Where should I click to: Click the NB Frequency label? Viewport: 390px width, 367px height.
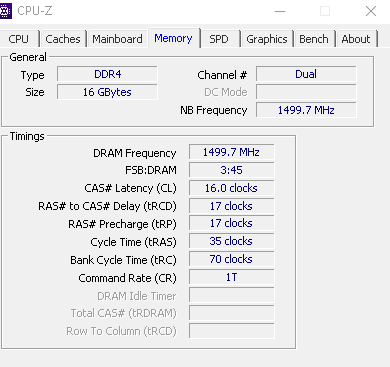[x=214, y=110]
